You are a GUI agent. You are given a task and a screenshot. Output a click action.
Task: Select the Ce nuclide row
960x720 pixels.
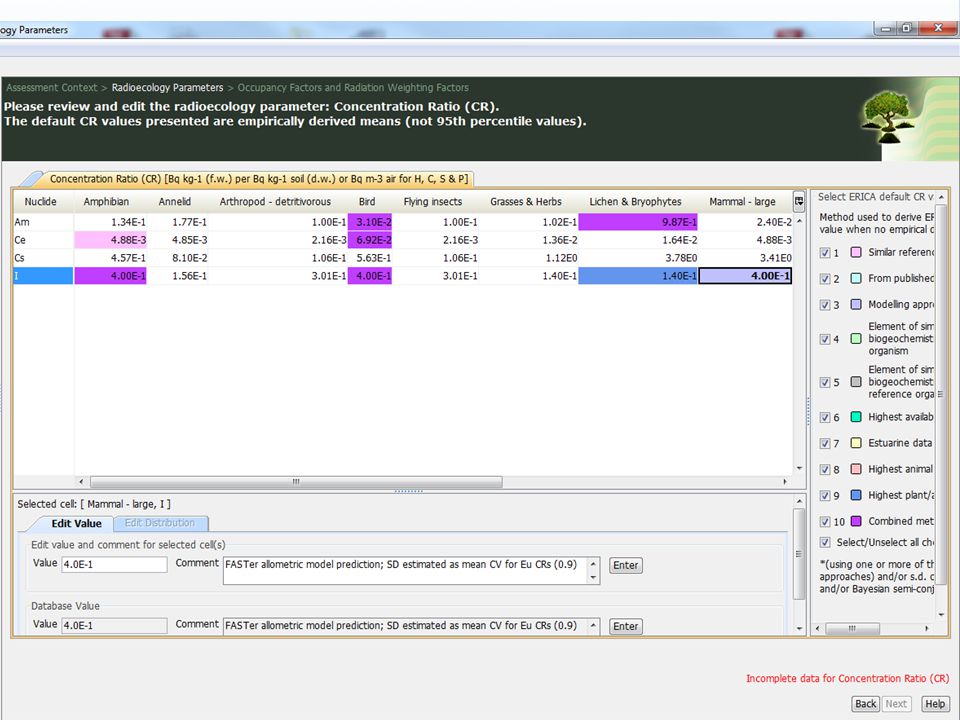click(43, 240)
